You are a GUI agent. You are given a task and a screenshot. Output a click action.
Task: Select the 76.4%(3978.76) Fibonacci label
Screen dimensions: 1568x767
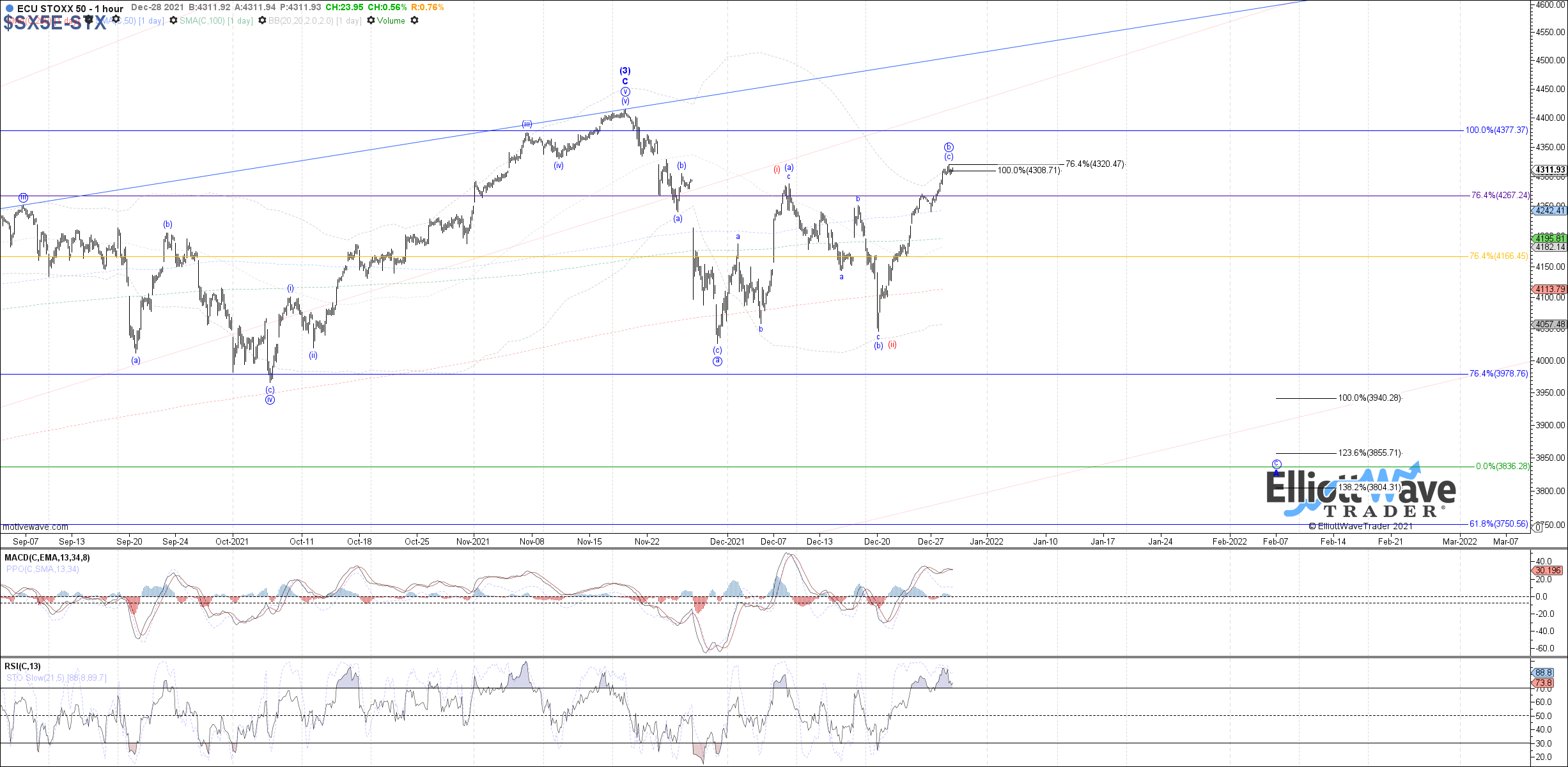[x=1498, y=373]
